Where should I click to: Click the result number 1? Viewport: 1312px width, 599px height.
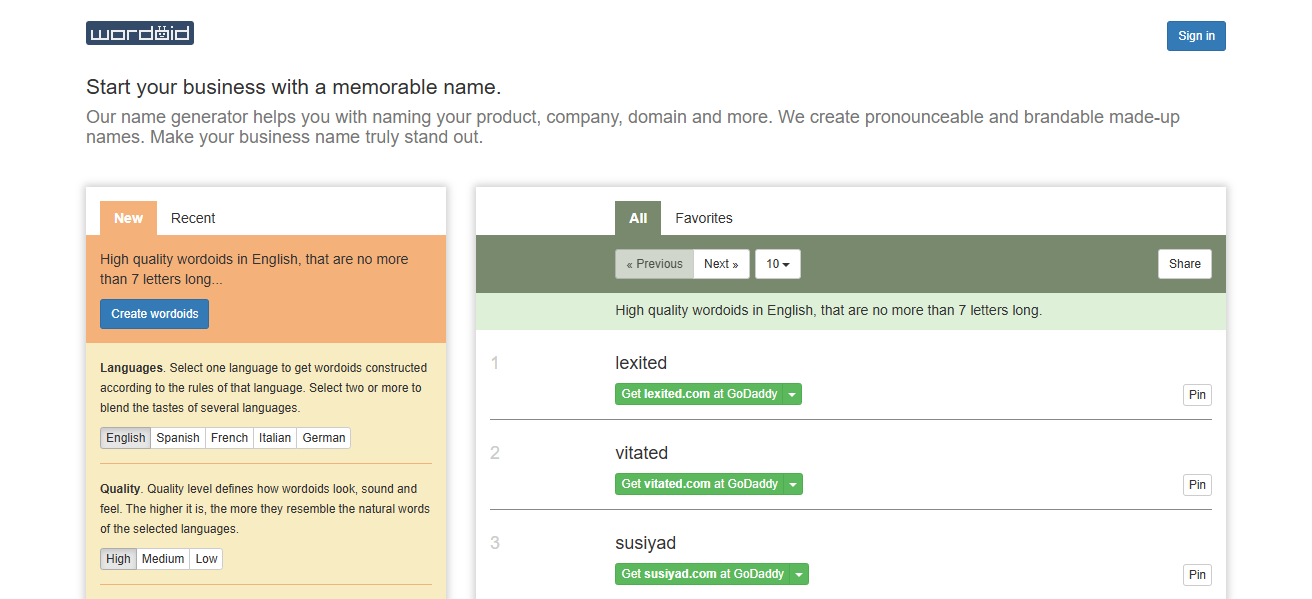[494, 363]
